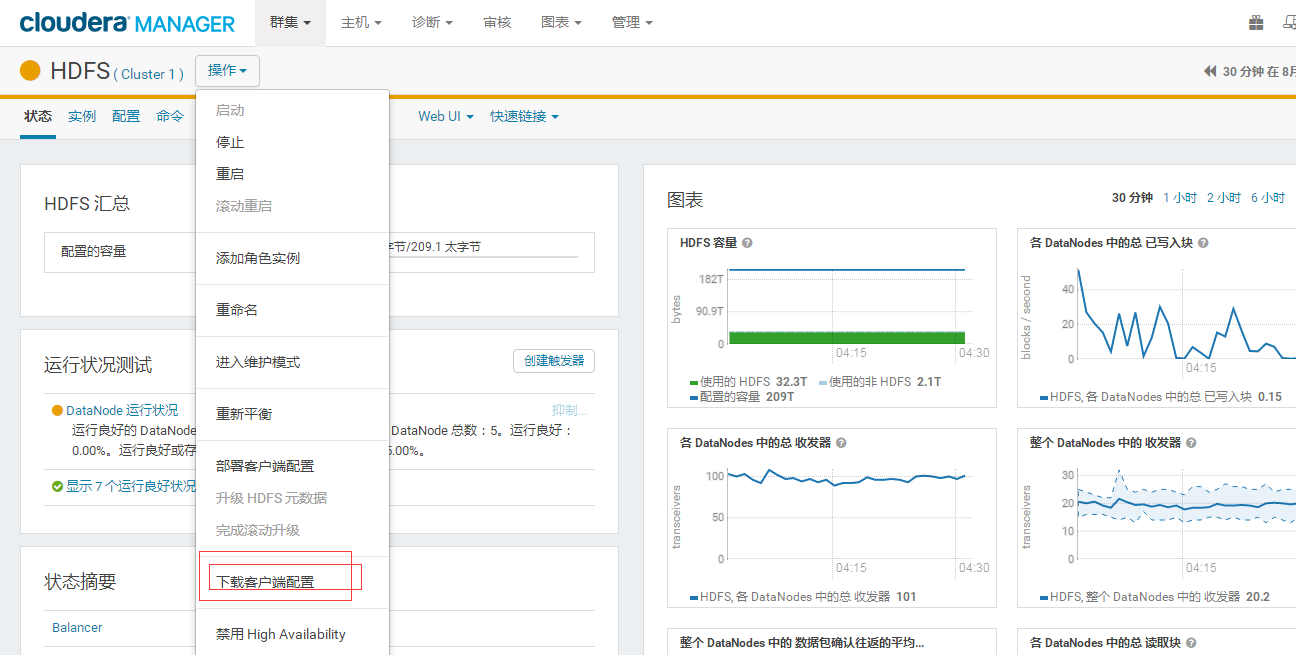
Task: Open the 诊断 dropdown menu
Action: [432, 22]
